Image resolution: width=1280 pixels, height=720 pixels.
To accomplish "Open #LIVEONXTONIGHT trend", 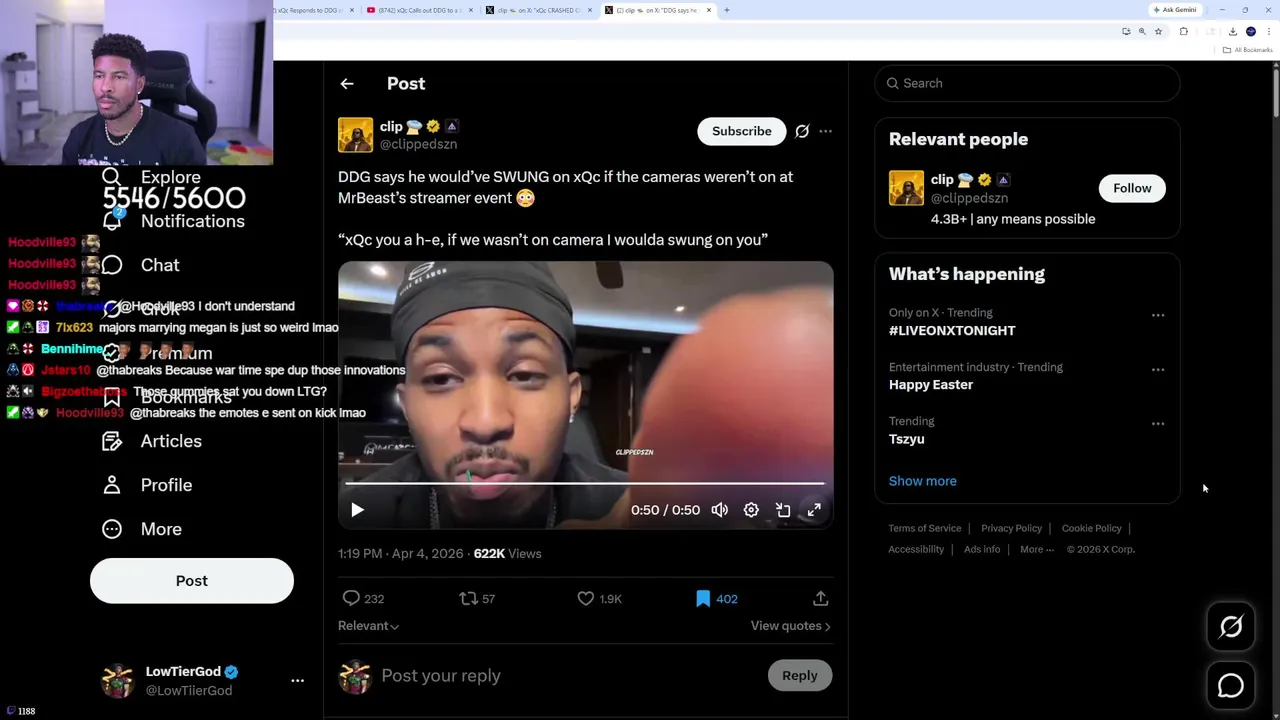I will pyautogui.click(x=952, y=330).
